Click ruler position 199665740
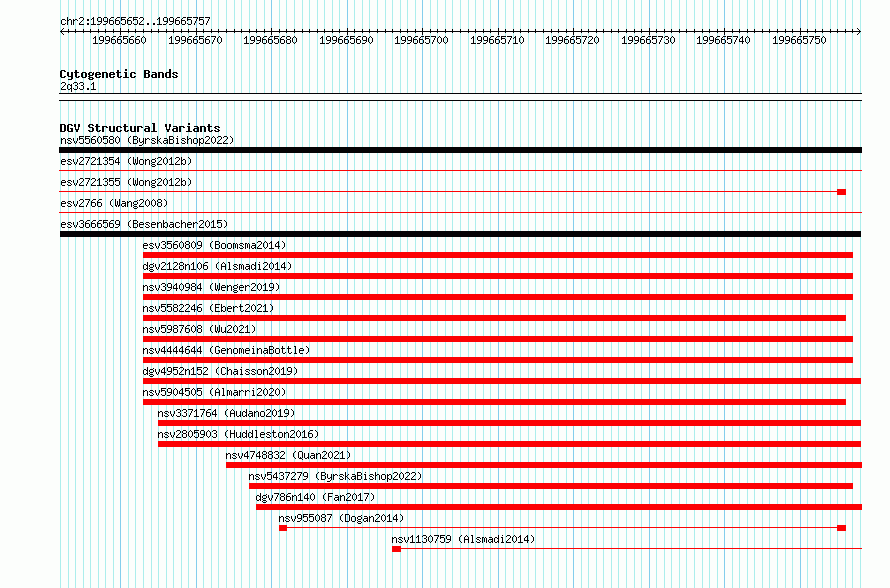 click(x=723, y=40)
